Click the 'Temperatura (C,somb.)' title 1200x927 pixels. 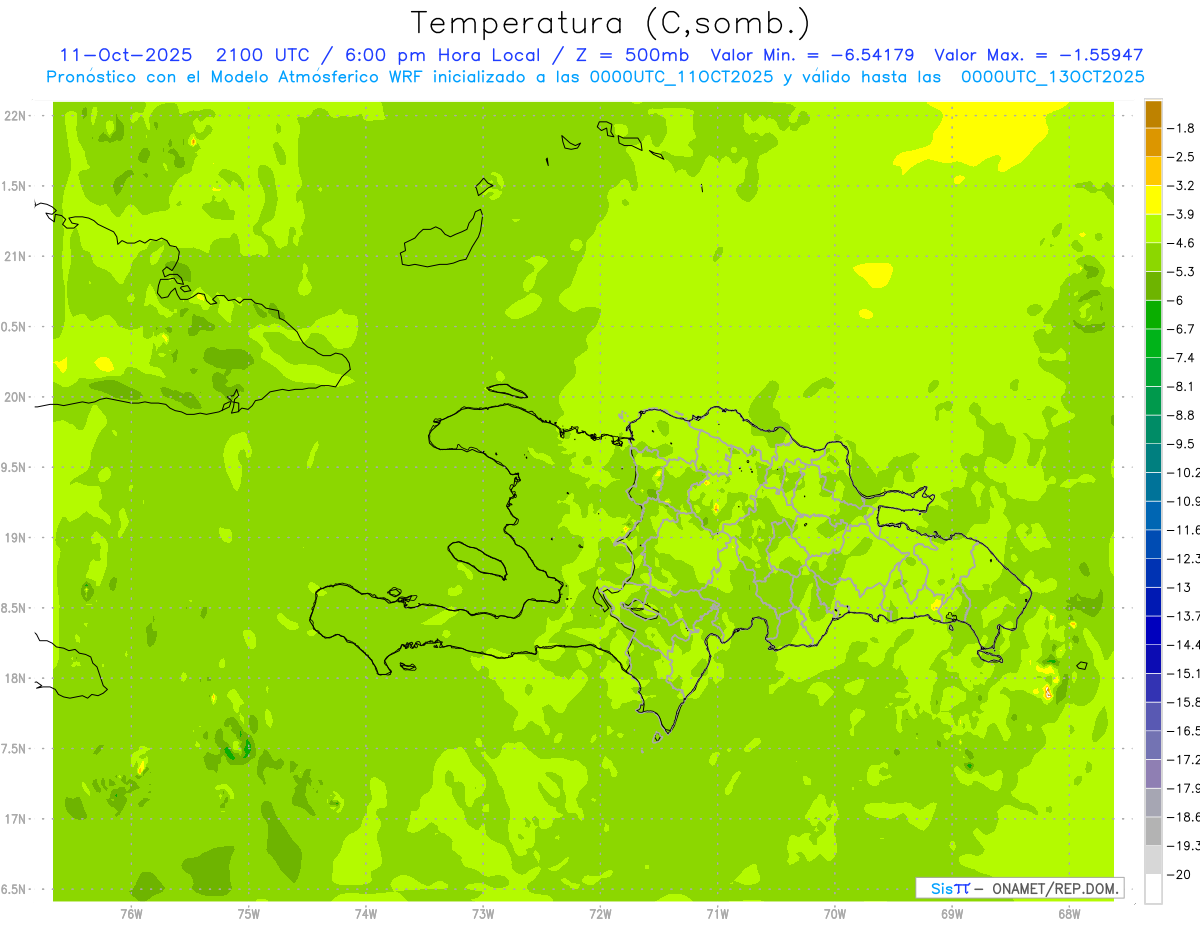point(610,22)
